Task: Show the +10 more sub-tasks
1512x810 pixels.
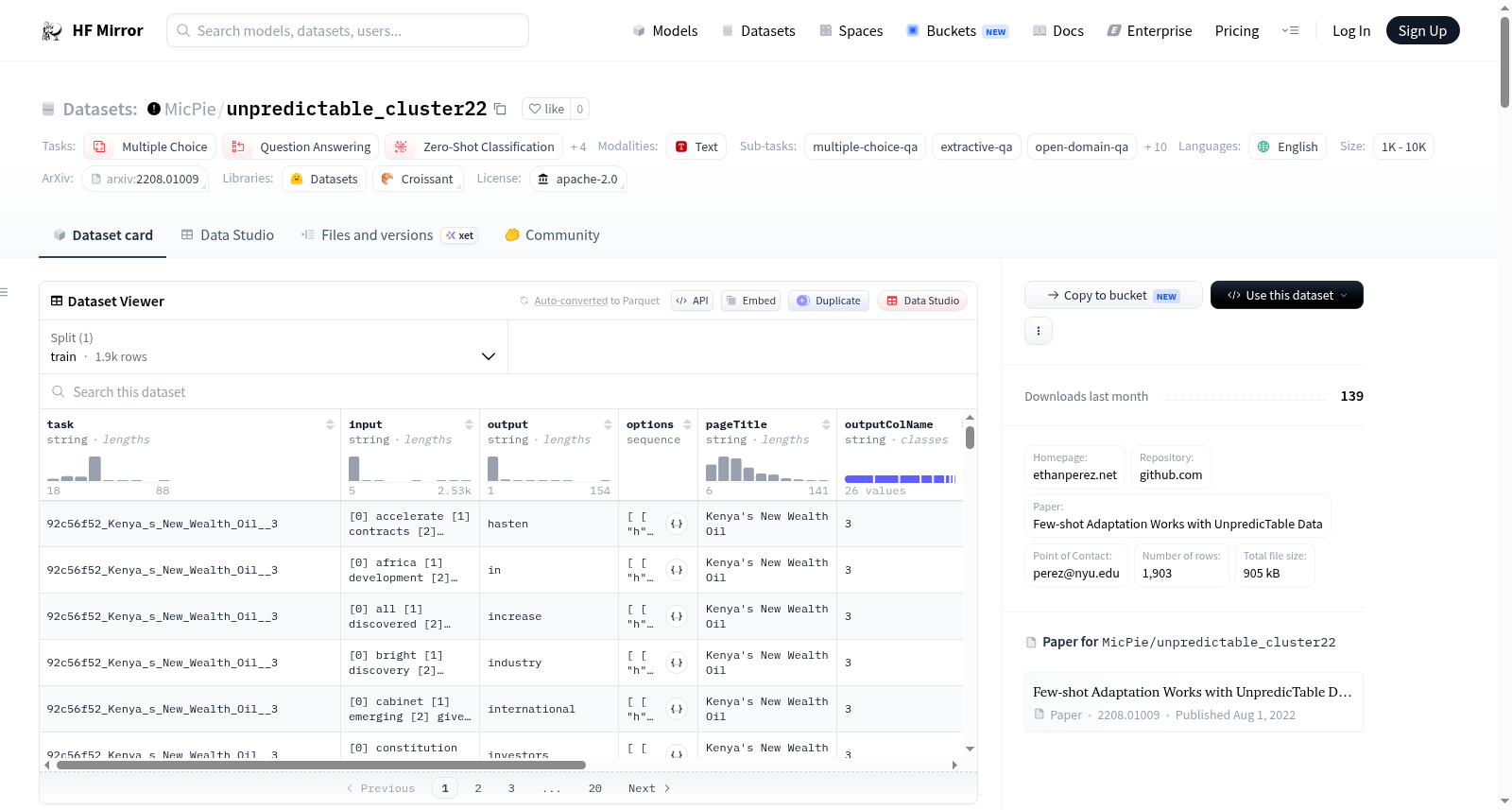Action: (1156, 146)
